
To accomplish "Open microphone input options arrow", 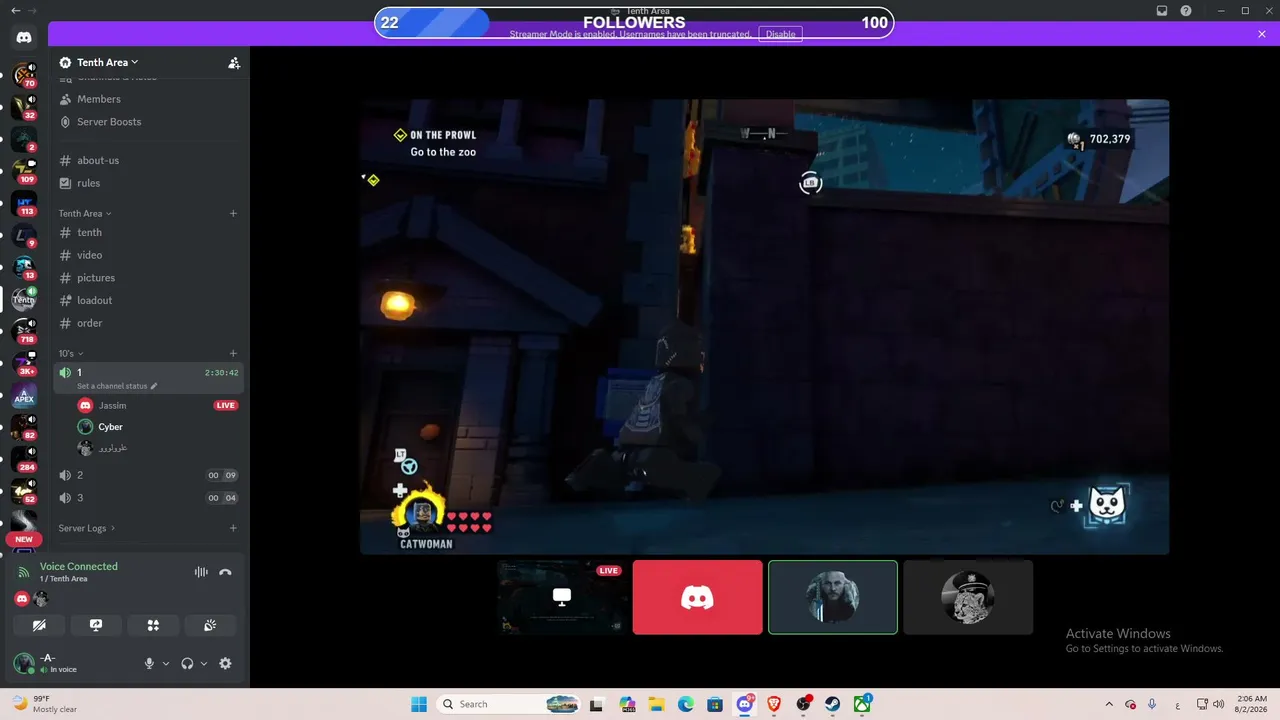I will [x=166, y=663].
